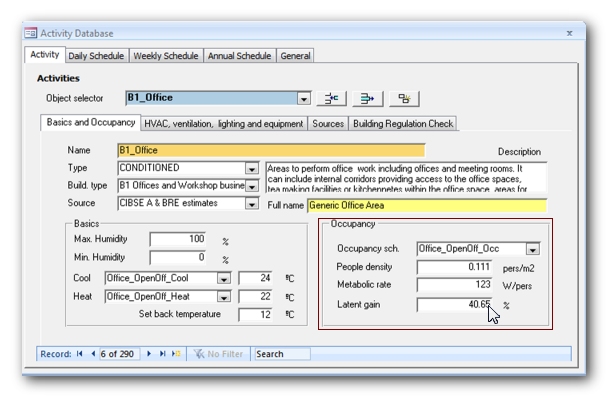Viewport: 607px width, 397px height.
Task: Click the People density field 0.111
Action: coord(454,267)
